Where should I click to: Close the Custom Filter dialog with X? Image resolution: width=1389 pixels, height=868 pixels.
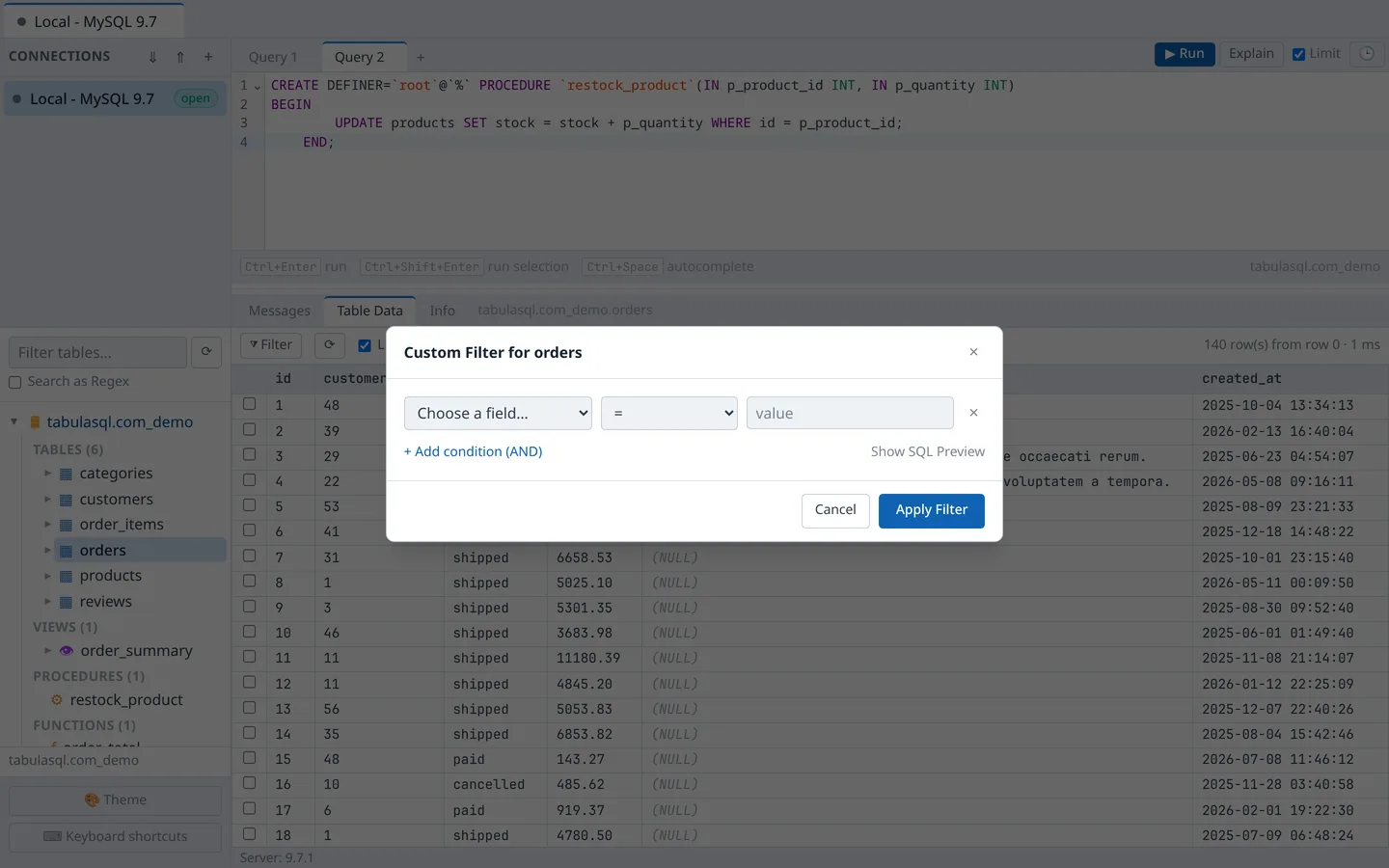[x=973, y=352]
